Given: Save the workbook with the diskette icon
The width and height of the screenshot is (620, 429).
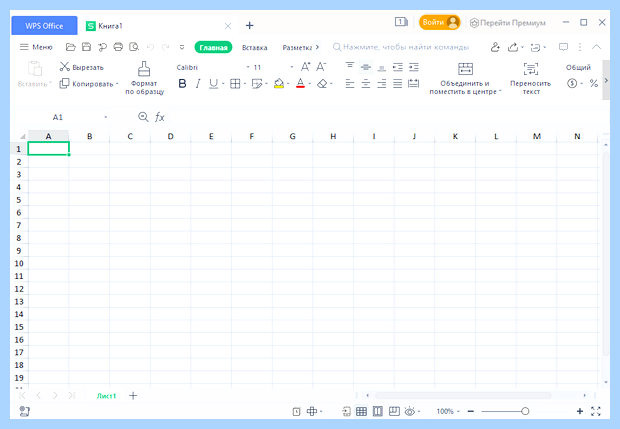Looking at the screenshot, I should click(x=86, y=47).
